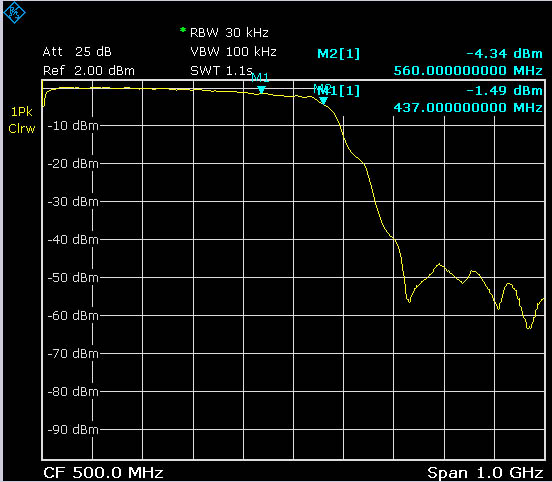Screen dimensions: 552x482
Task: Click the -80 dBm axis label
Action: pyautogui.click(x=73, y=392)
